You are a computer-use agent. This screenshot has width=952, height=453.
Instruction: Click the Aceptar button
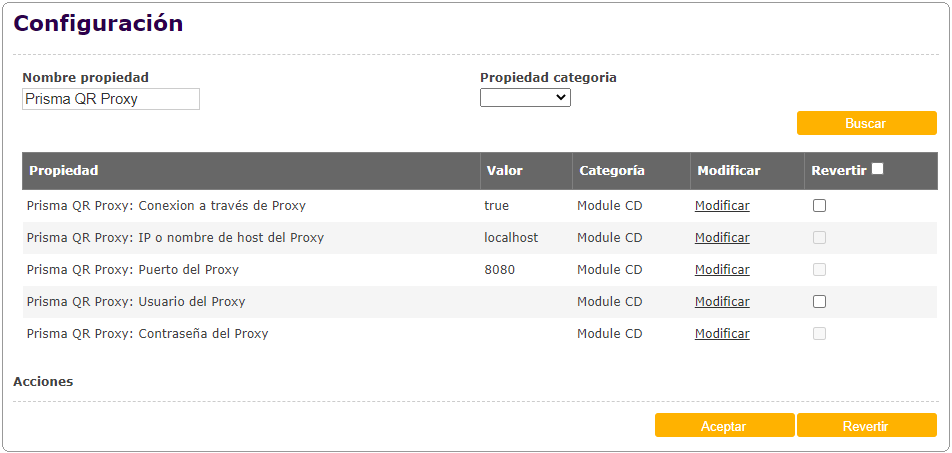point(724,426)
